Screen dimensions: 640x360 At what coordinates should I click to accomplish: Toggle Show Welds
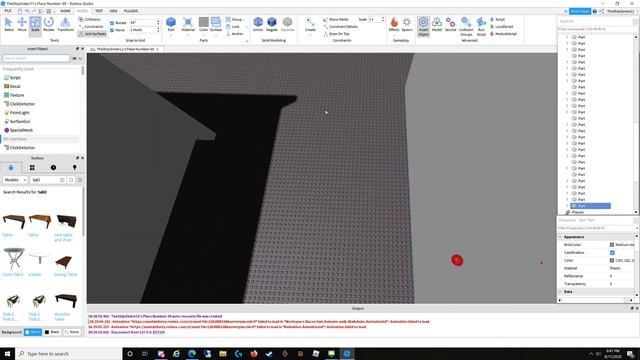pyautogui.click(x=336, y=19)
